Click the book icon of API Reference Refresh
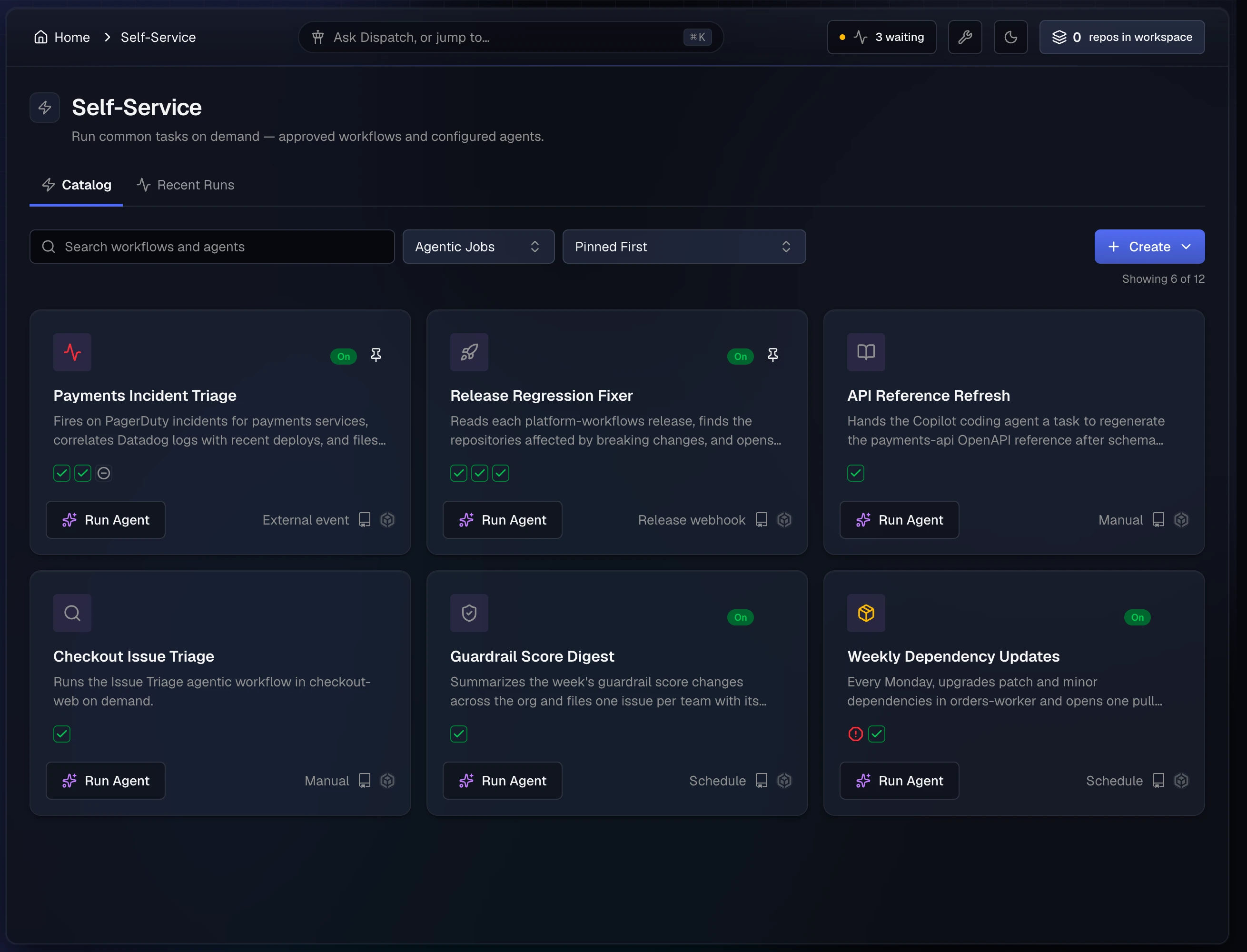This screenshot has width=1247, height=952. (866, 352)
